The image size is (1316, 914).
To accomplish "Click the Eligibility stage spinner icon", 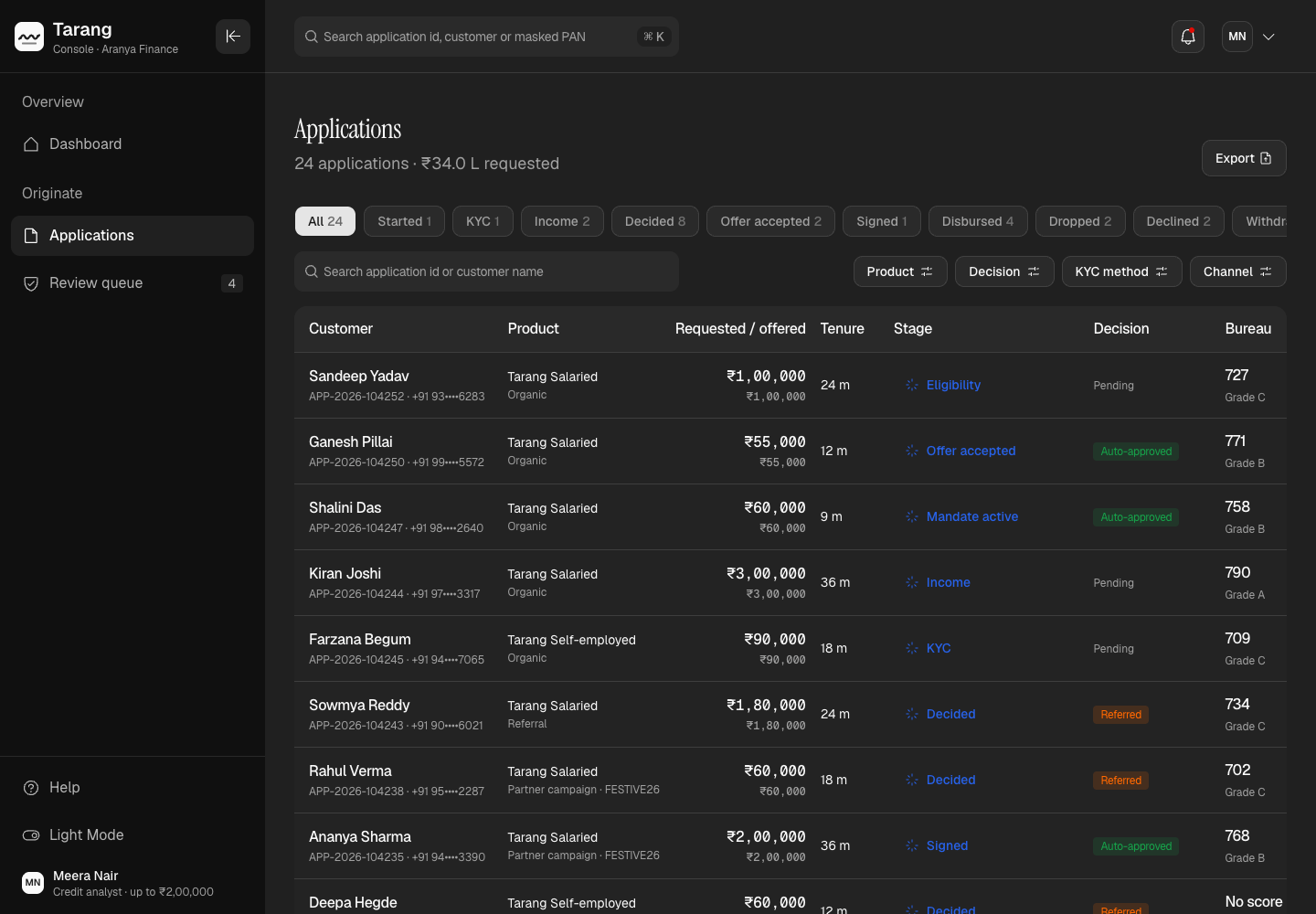I will coord(912,385).
